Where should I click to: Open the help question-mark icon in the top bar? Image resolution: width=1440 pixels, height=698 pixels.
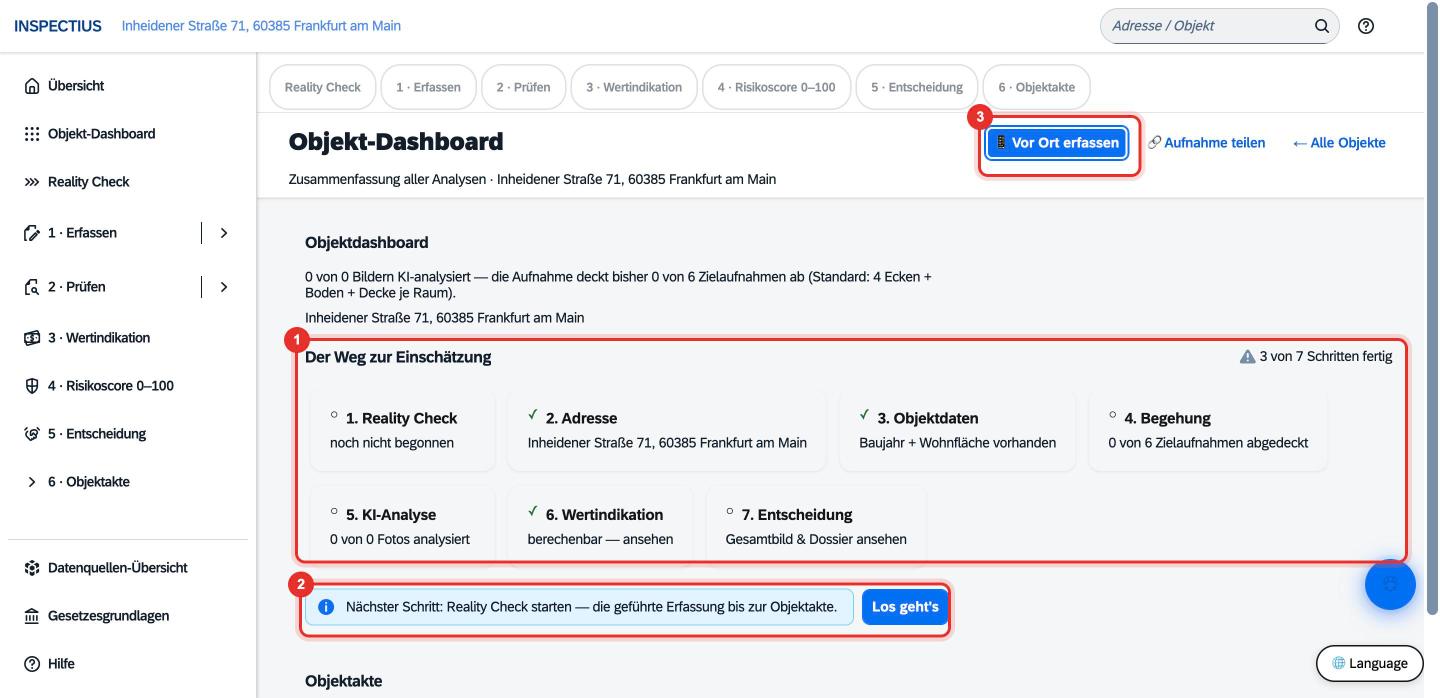point(1365,26)
